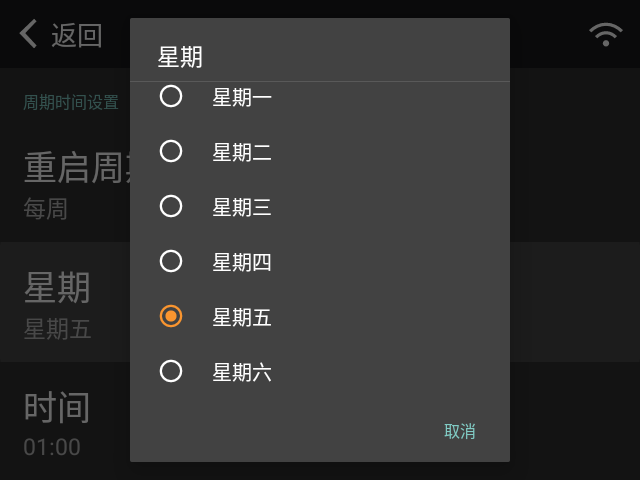Tap the back chevron arrow icon
Image resolution: width=640 pixels, height=480 pixels.
(28, 34)
